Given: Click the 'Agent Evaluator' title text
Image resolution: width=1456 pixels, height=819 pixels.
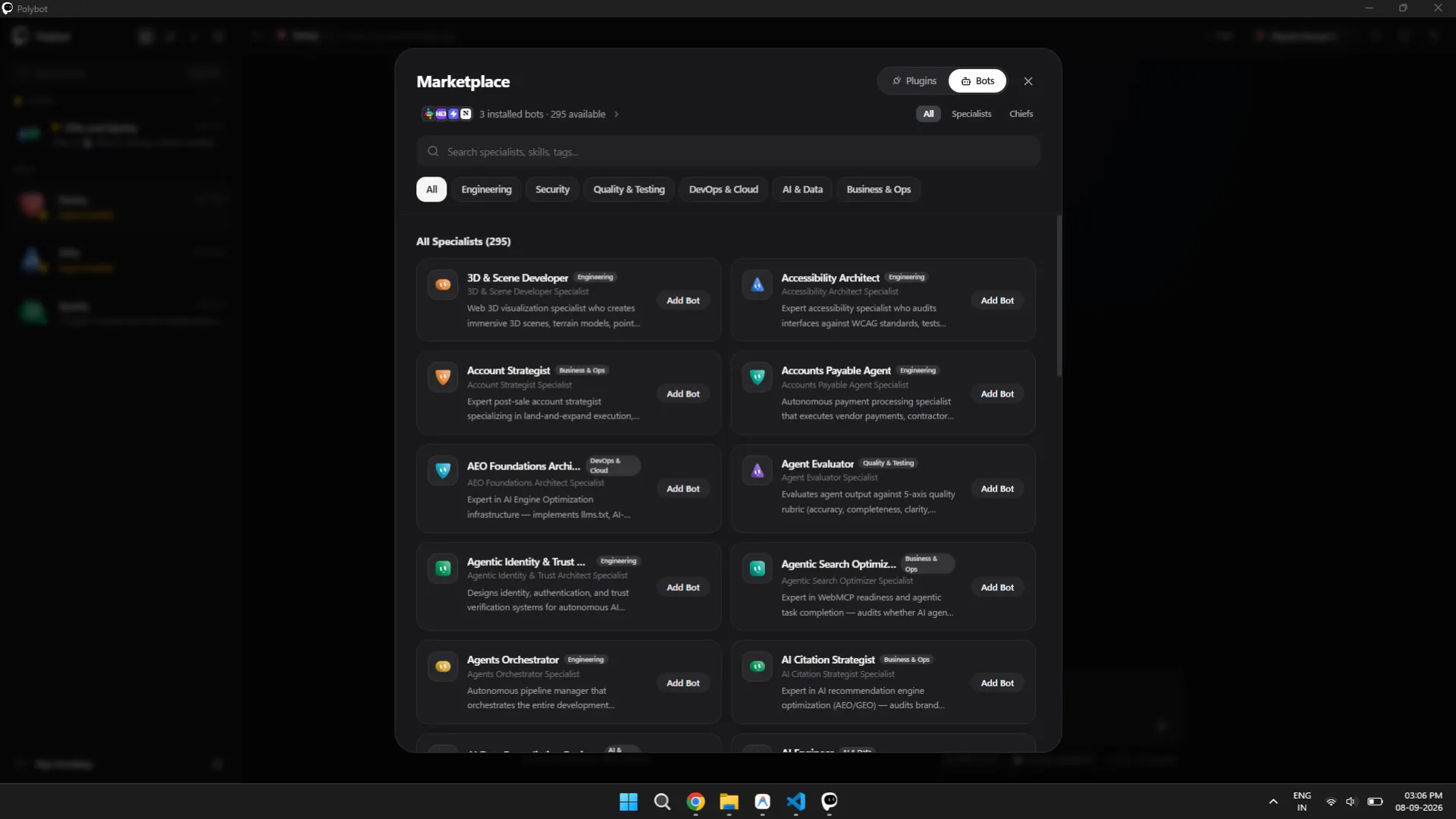Looking at the screenshot, I should [x=817, y=464].
